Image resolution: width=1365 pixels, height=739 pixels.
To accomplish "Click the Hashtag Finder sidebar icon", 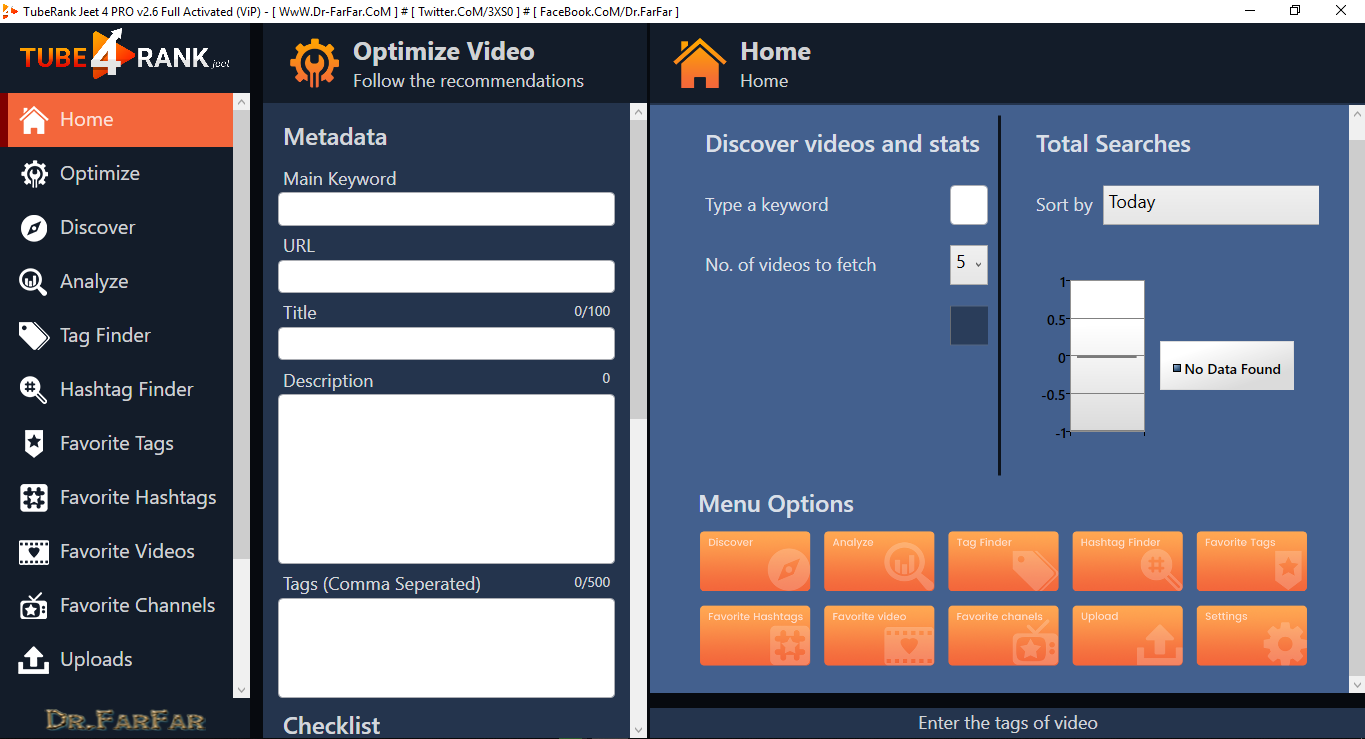I will [x=34, y=390].
